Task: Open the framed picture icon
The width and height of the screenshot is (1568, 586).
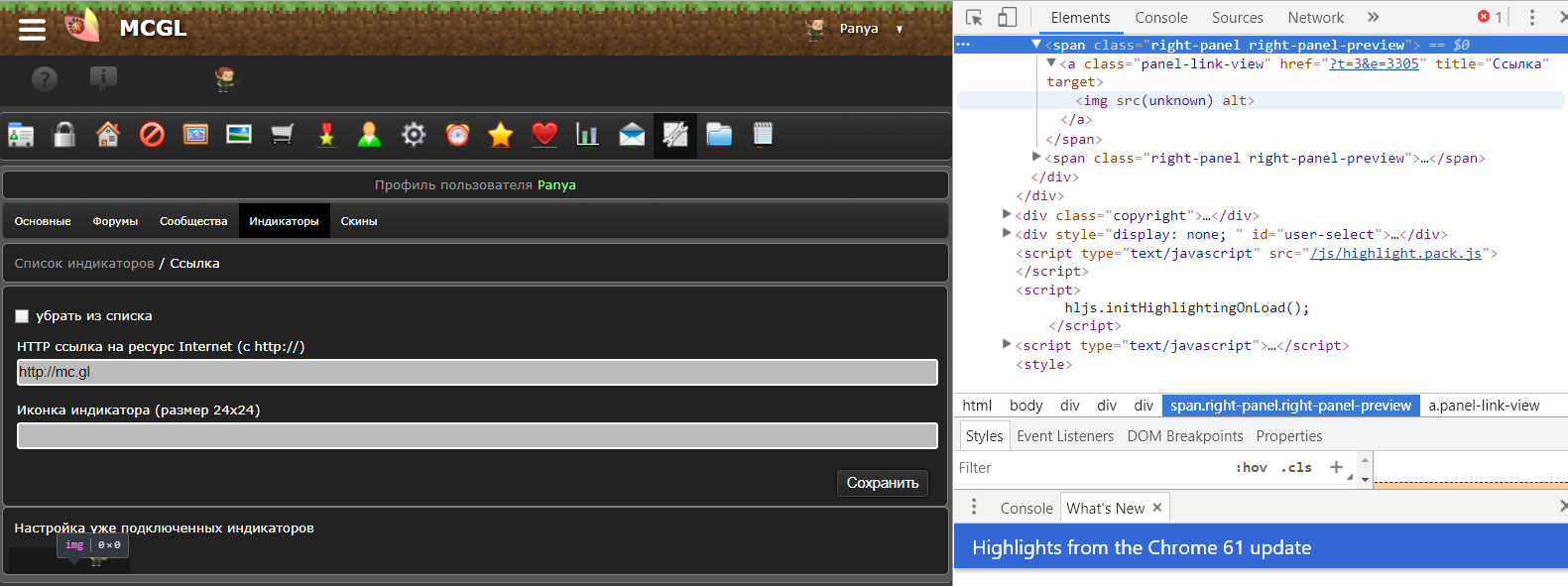Action: pyautogui.click(x=195, y=135)
